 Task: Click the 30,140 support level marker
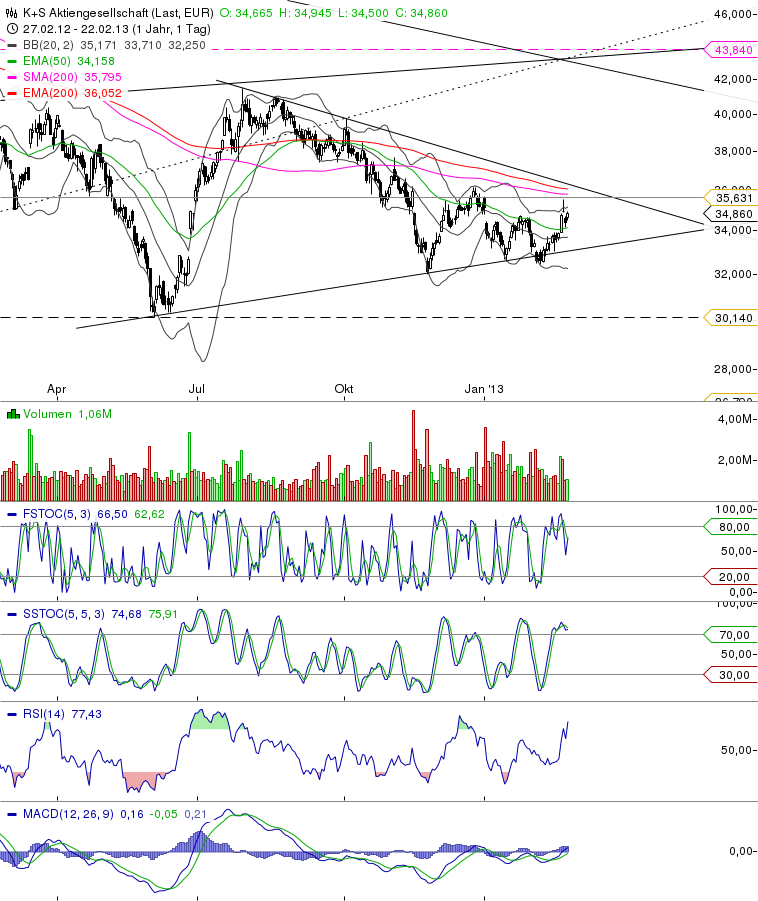tap(730, 318)
